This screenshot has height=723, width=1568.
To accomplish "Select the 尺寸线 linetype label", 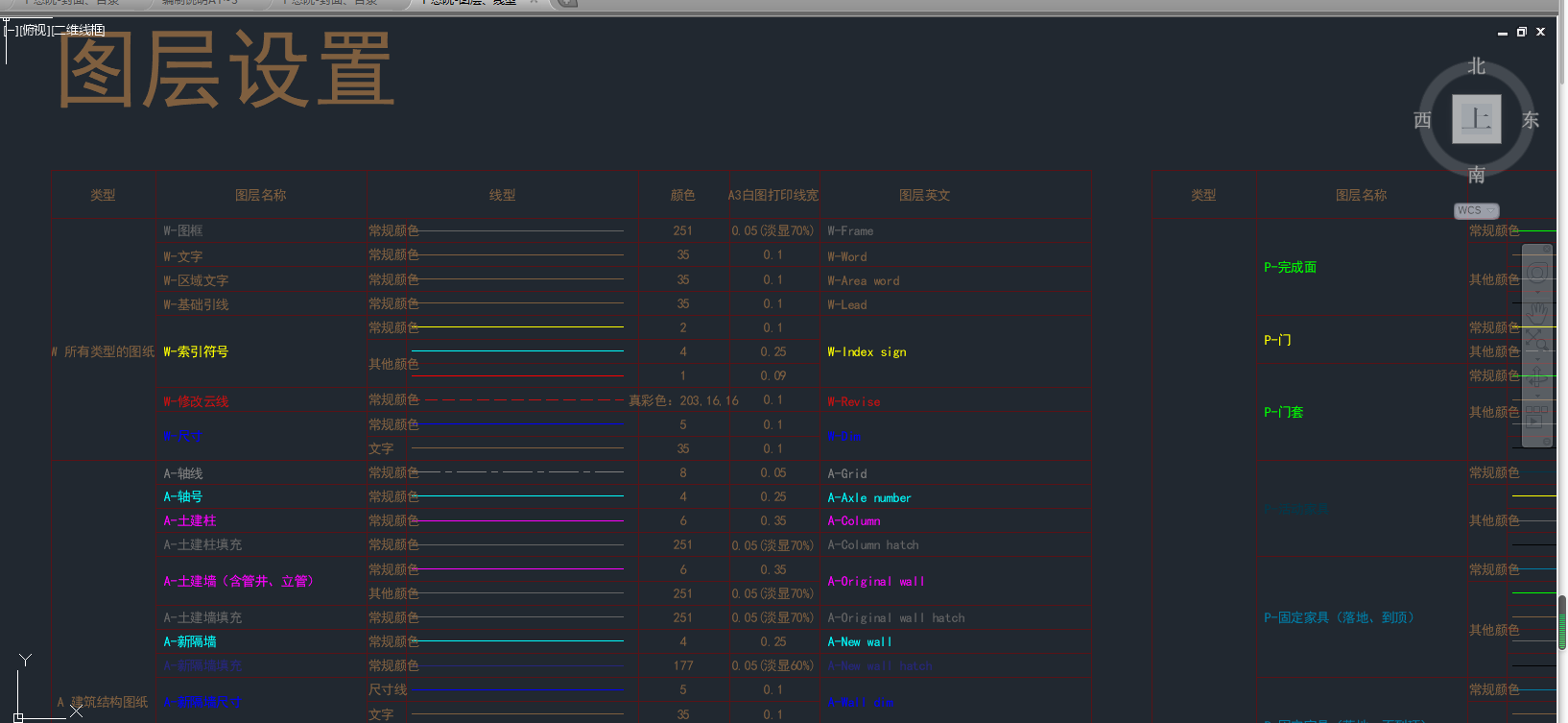I will click(x=388, y=689).
